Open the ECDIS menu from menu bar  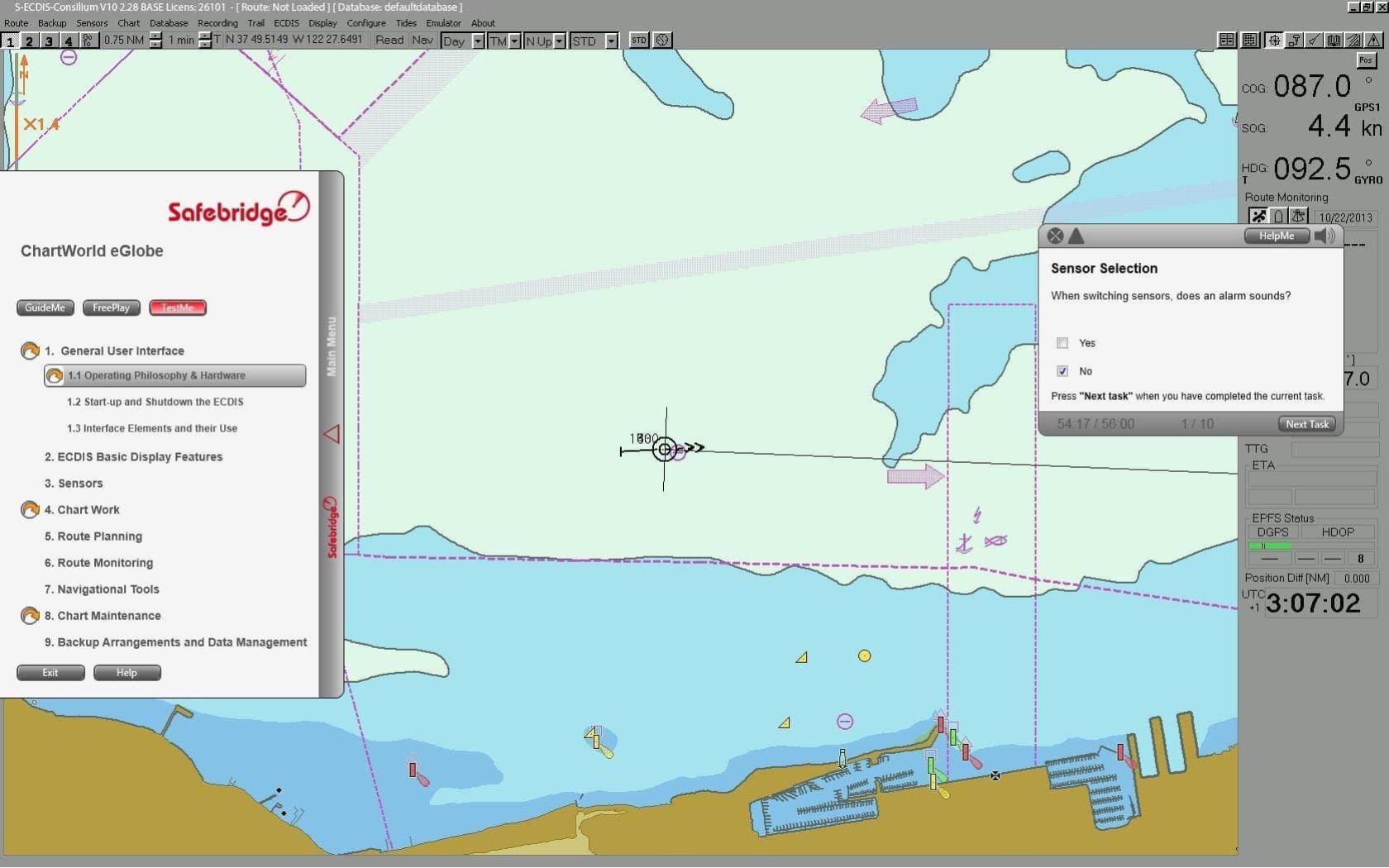point(285,22)
